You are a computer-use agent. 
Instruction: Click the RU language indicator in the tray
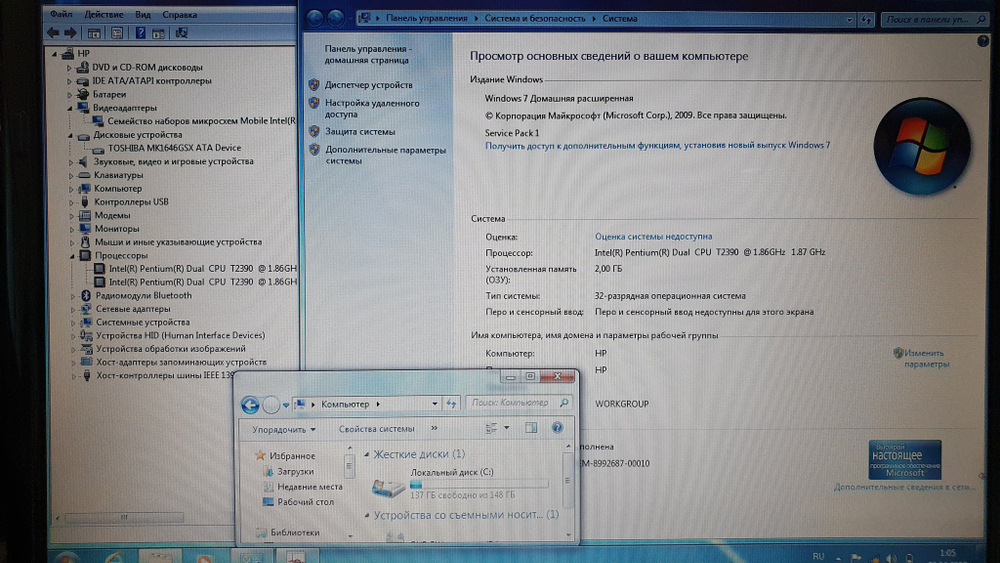tap(818, 556)
